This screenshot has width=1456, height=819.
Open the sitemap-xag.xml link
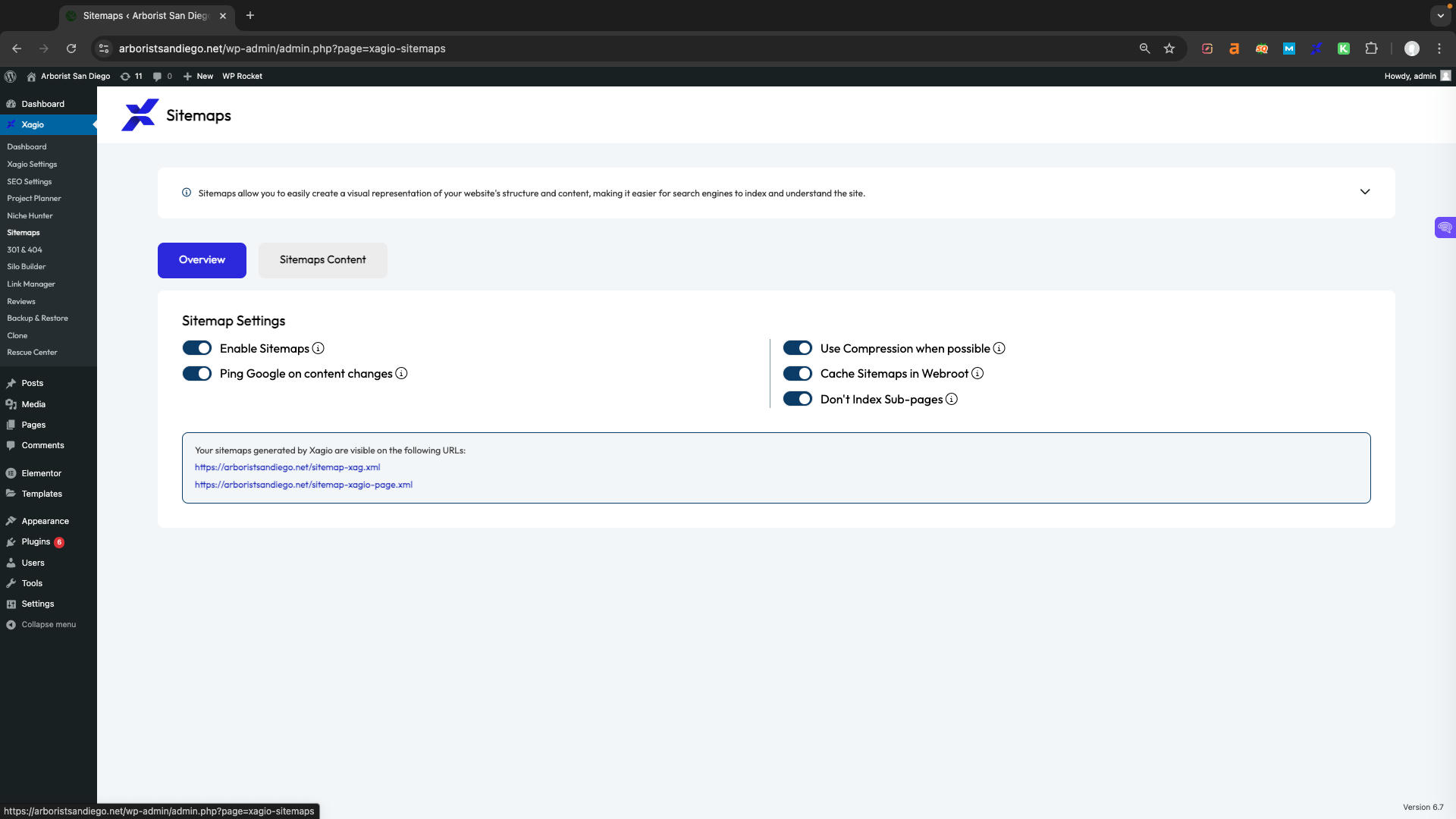[x=287, y=467]
